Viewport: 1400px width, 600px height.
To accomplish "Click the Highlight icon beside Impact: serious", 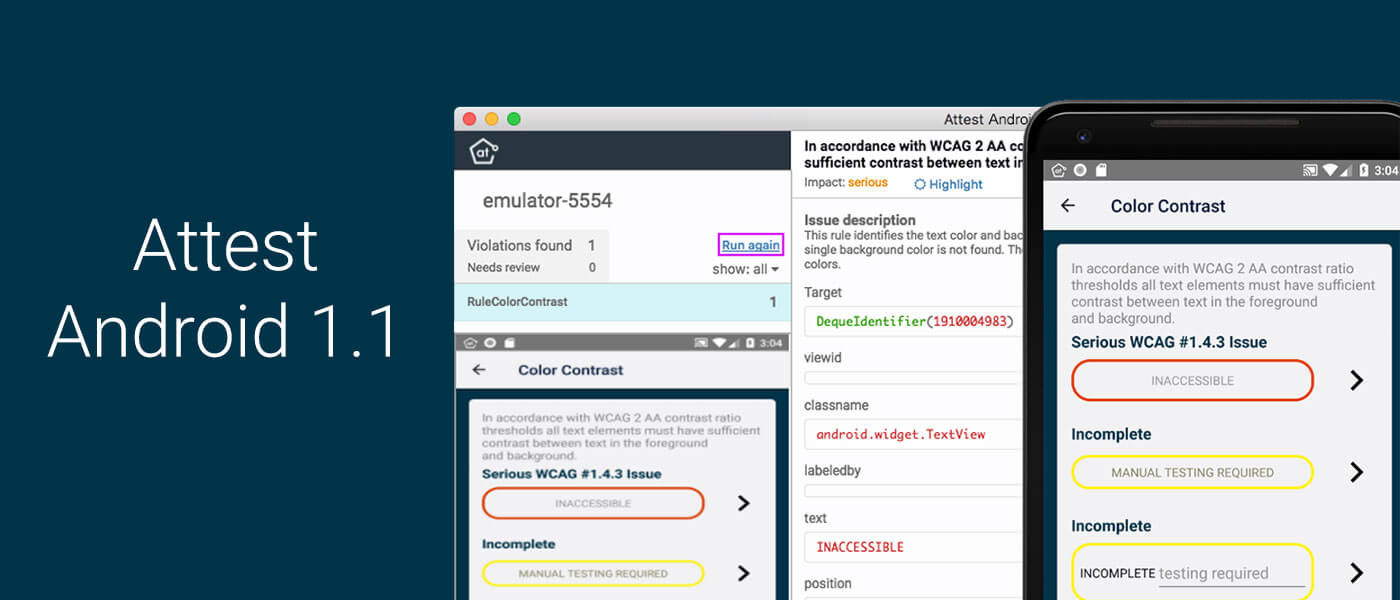I will pyautogui.click(x=920, y=185).
